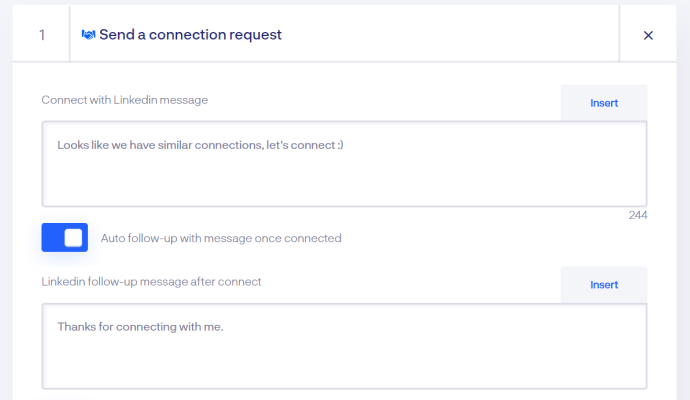Disable the auto follow-up toggle switch
Viewport: 690px width, 400px height.
[65, 238]
